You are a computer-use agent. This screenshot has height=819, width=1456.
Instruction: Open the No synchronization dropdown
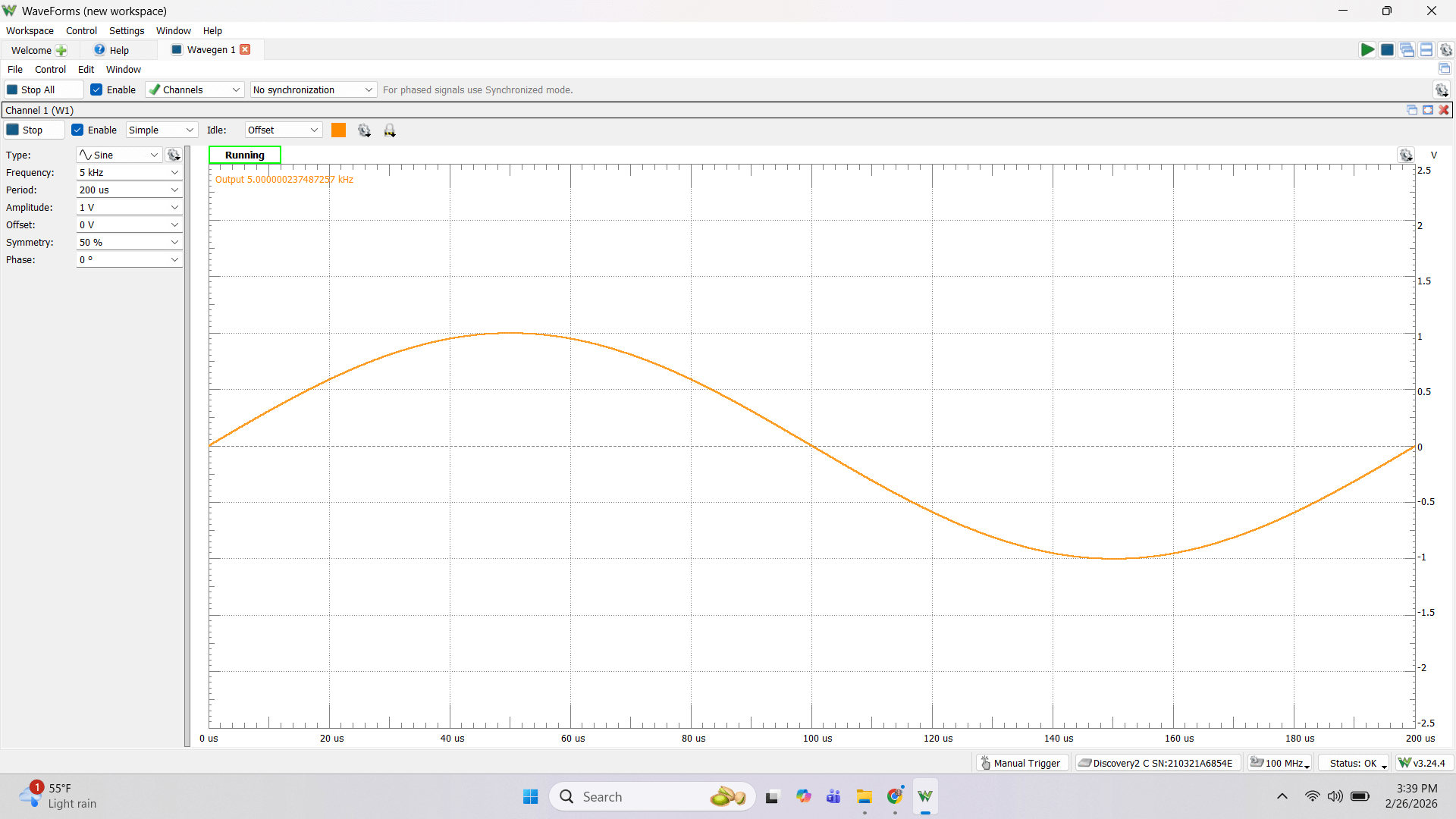[313, 89]
